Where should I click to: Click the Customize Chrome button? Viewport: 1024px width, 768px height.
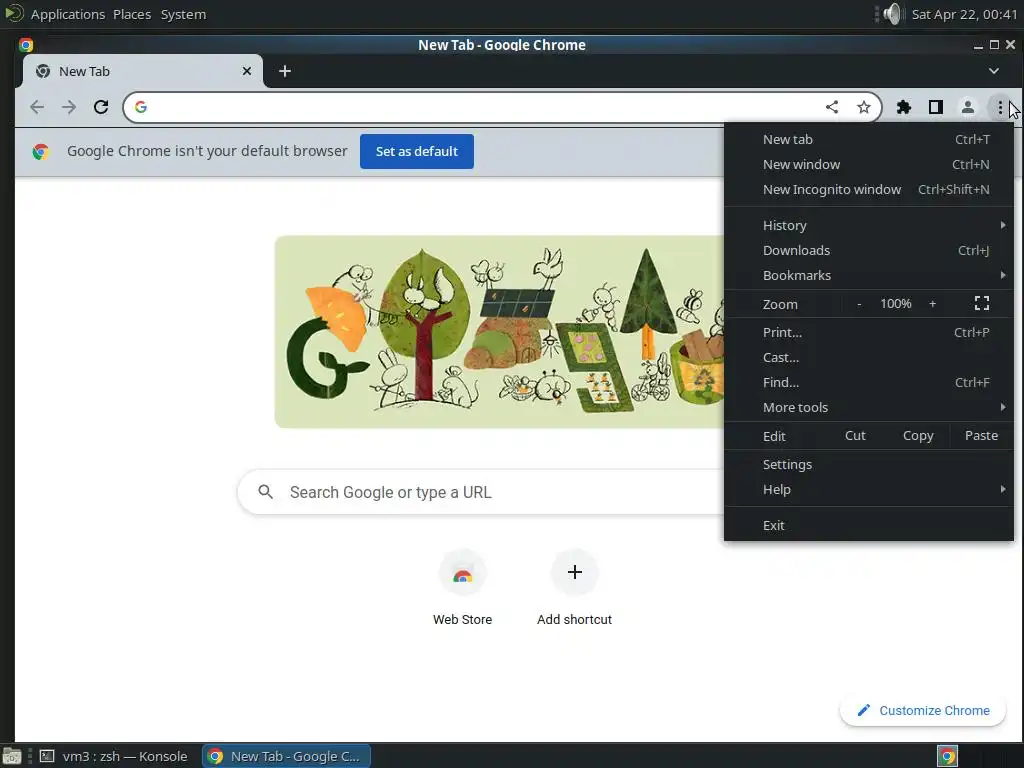(x=923, y=711)
